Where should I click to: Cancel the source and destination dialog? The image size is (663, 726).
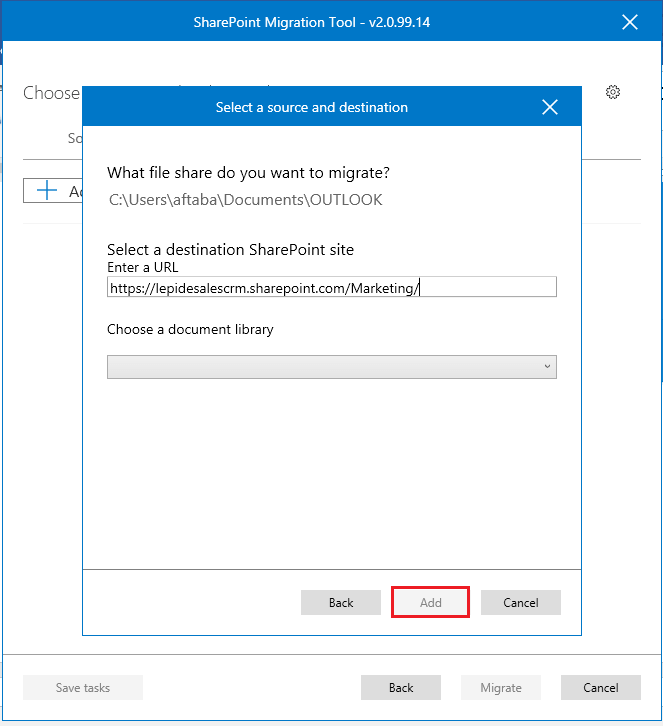coord(521,602)
